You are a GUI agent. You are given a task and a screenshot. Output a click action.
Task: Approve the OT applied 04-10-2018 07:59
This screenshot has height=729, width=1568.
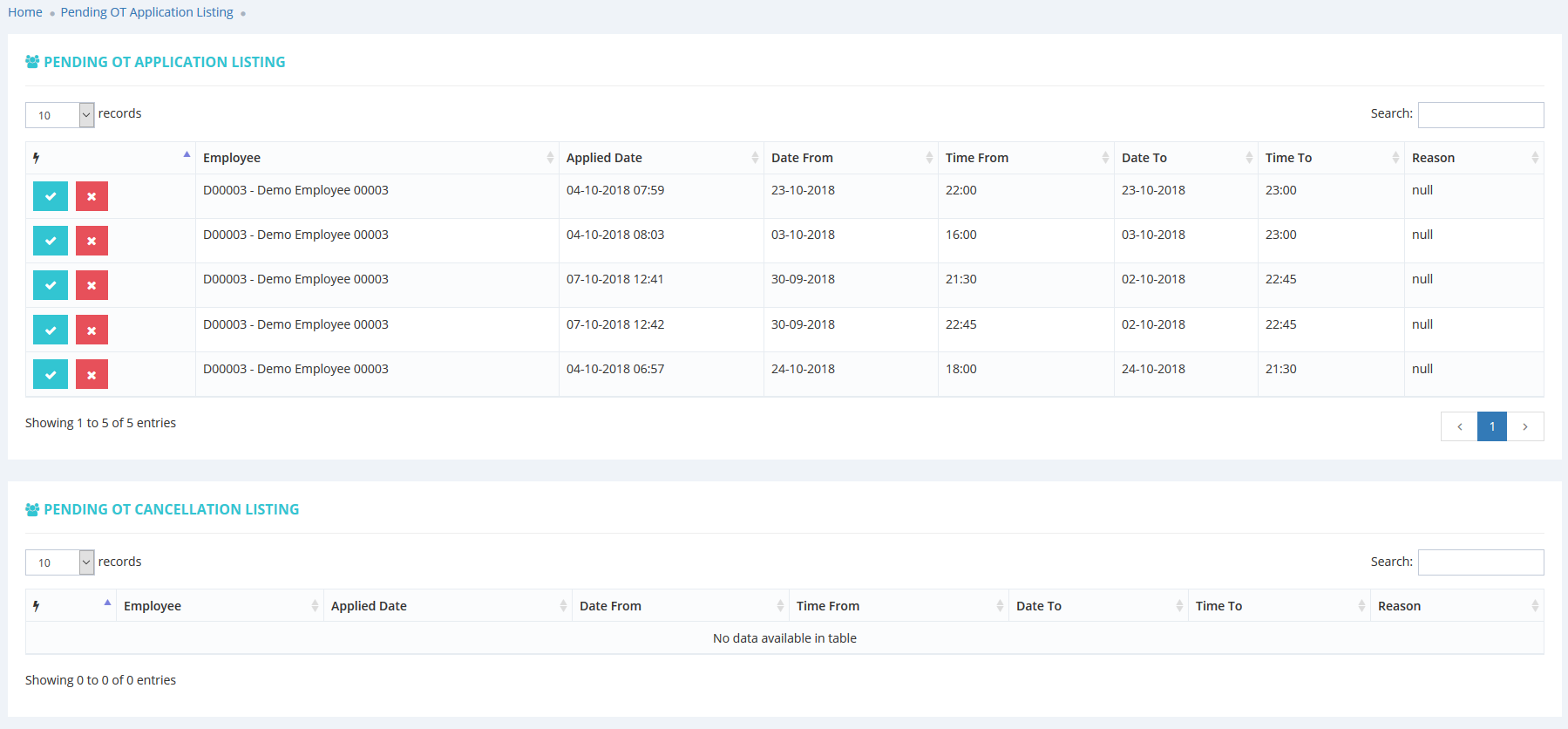tap(51, 196)
